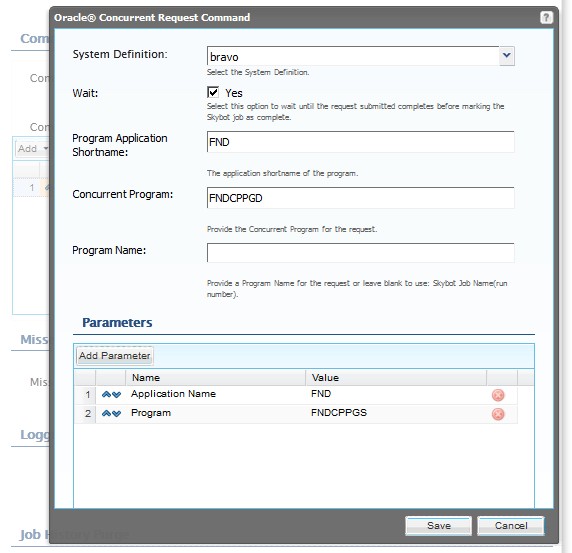
Task: Click the System Definition field showing bravo
Action: (x=353, y=56)
